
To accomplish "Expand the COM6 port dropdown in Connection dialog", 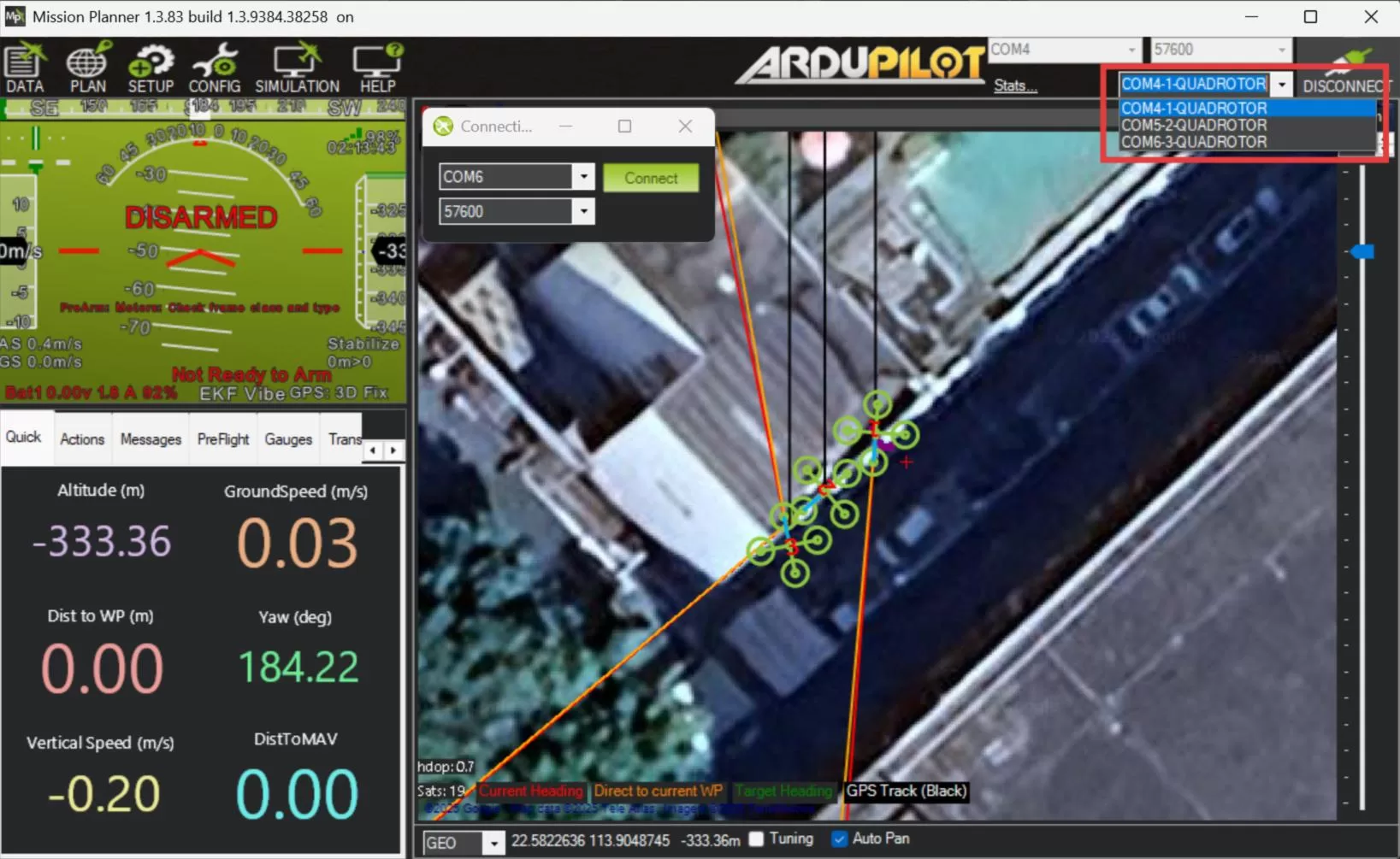I will click(x=583, y=177).
